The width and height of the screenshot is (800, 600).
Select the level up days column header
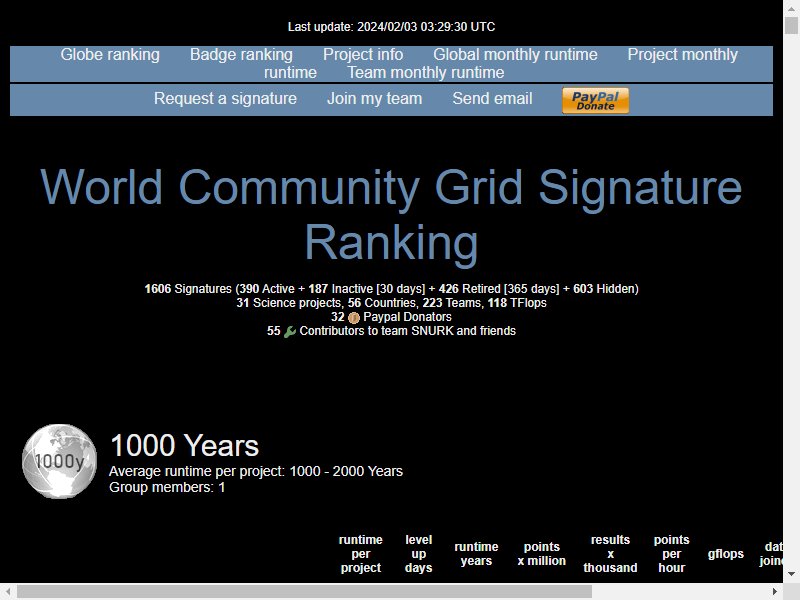point(418,554)
